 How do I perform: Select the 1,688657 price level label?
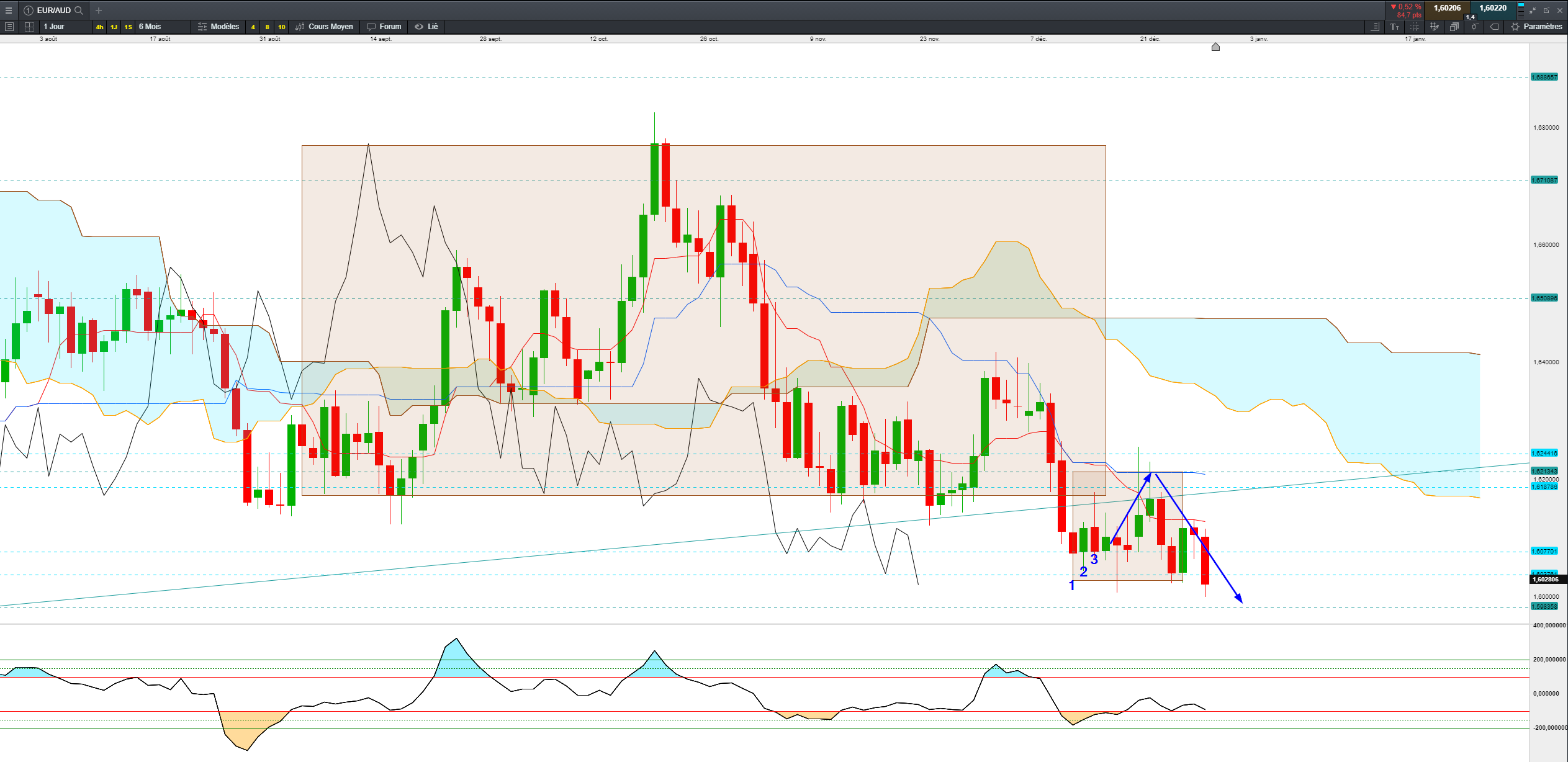point(1544,77)
